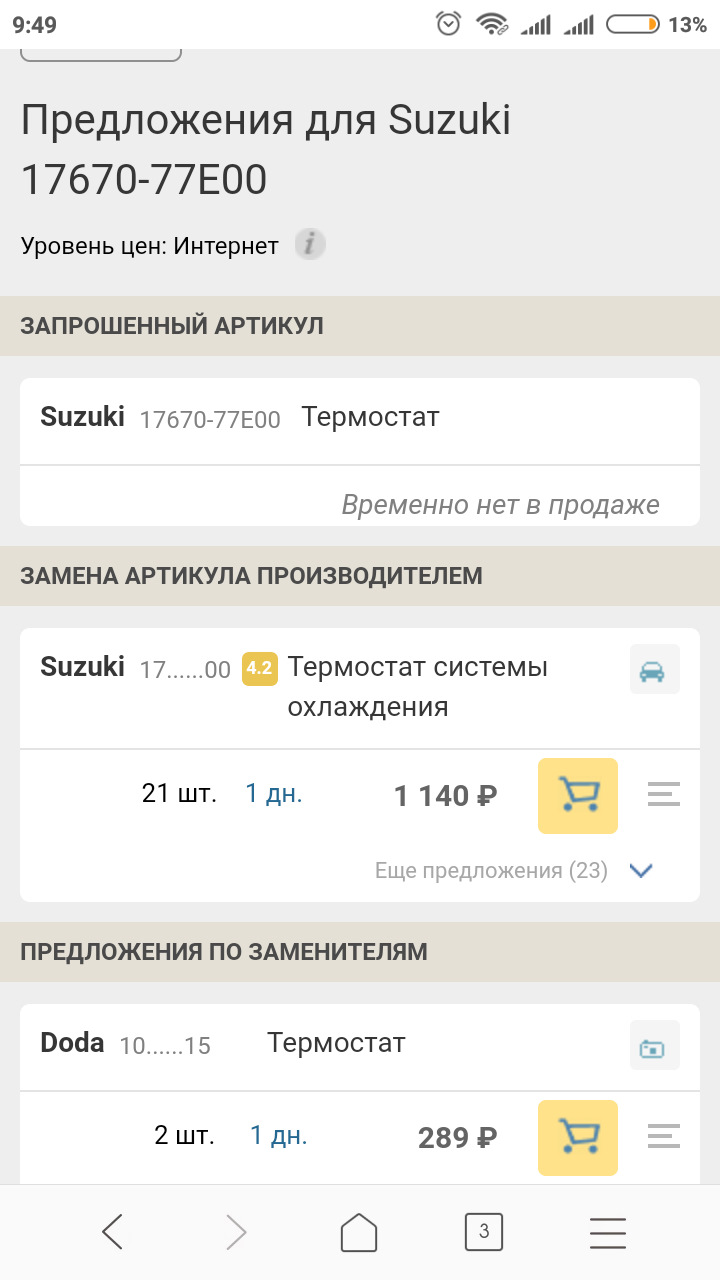Add the Doda thermostat to cart

tap(577, 1138)
